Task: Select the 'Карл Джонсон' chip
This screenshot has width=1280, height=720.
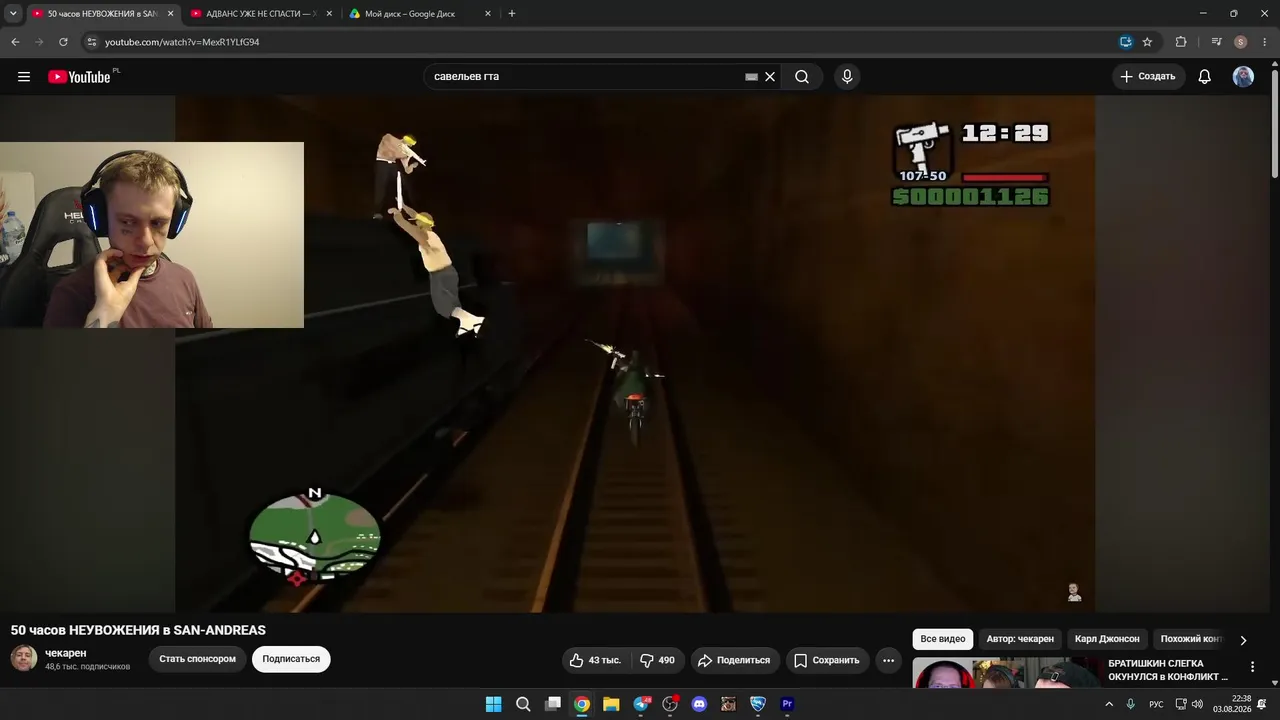Action: tap(1107, 639)
